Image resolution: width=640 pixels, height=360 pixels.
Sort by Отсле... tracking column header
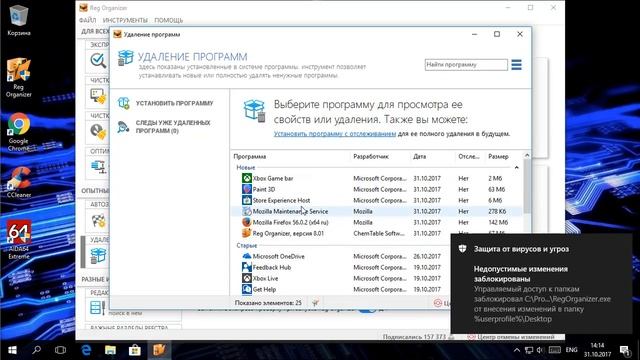click(x=469, y=156)
